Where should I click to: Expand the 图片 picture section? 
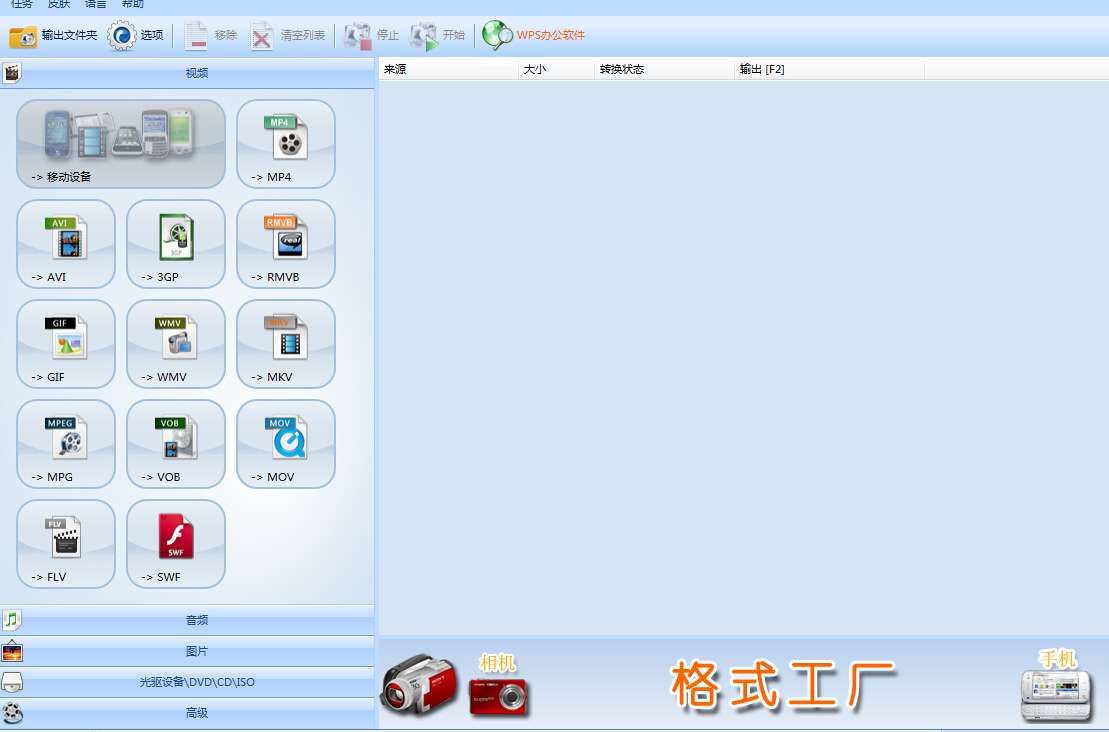pyautogui.click(x=187, y=651)
